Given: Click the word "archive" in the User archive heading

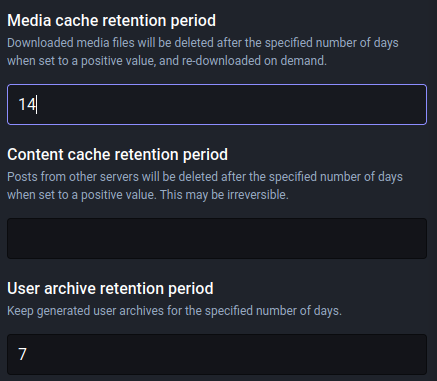Looking at the screenshot, I should tap(70, 288).
